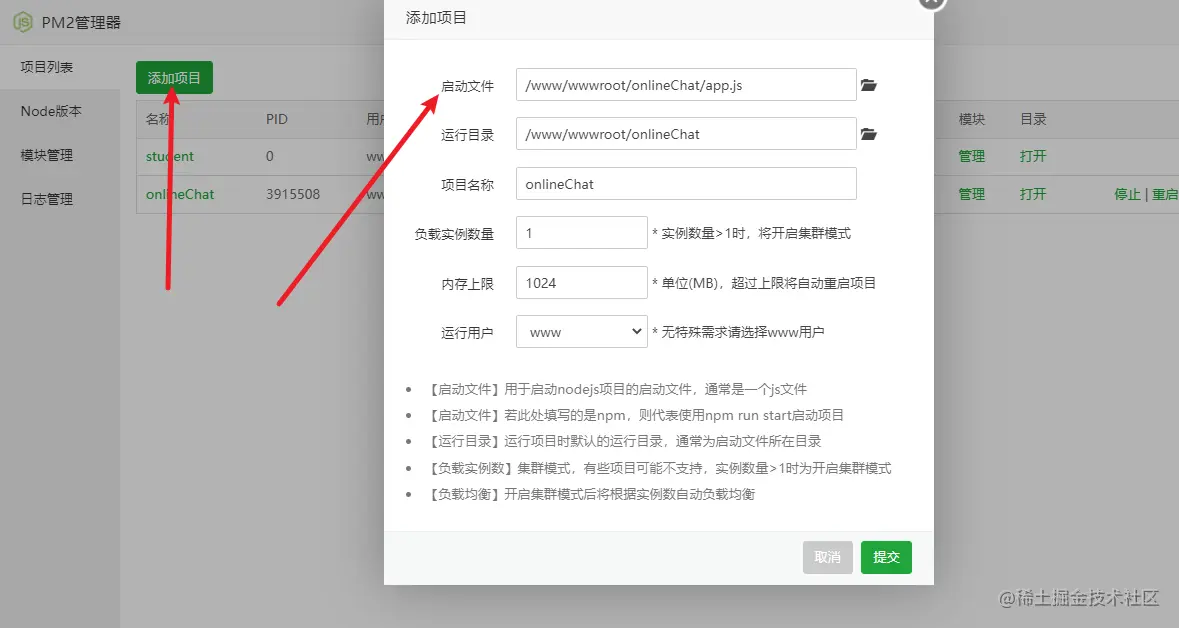Image resolution: width=1179 pixels, height=628 pixels.
Task: Click hint 无特殊需求请选择www用户
Action: [738, 332]
